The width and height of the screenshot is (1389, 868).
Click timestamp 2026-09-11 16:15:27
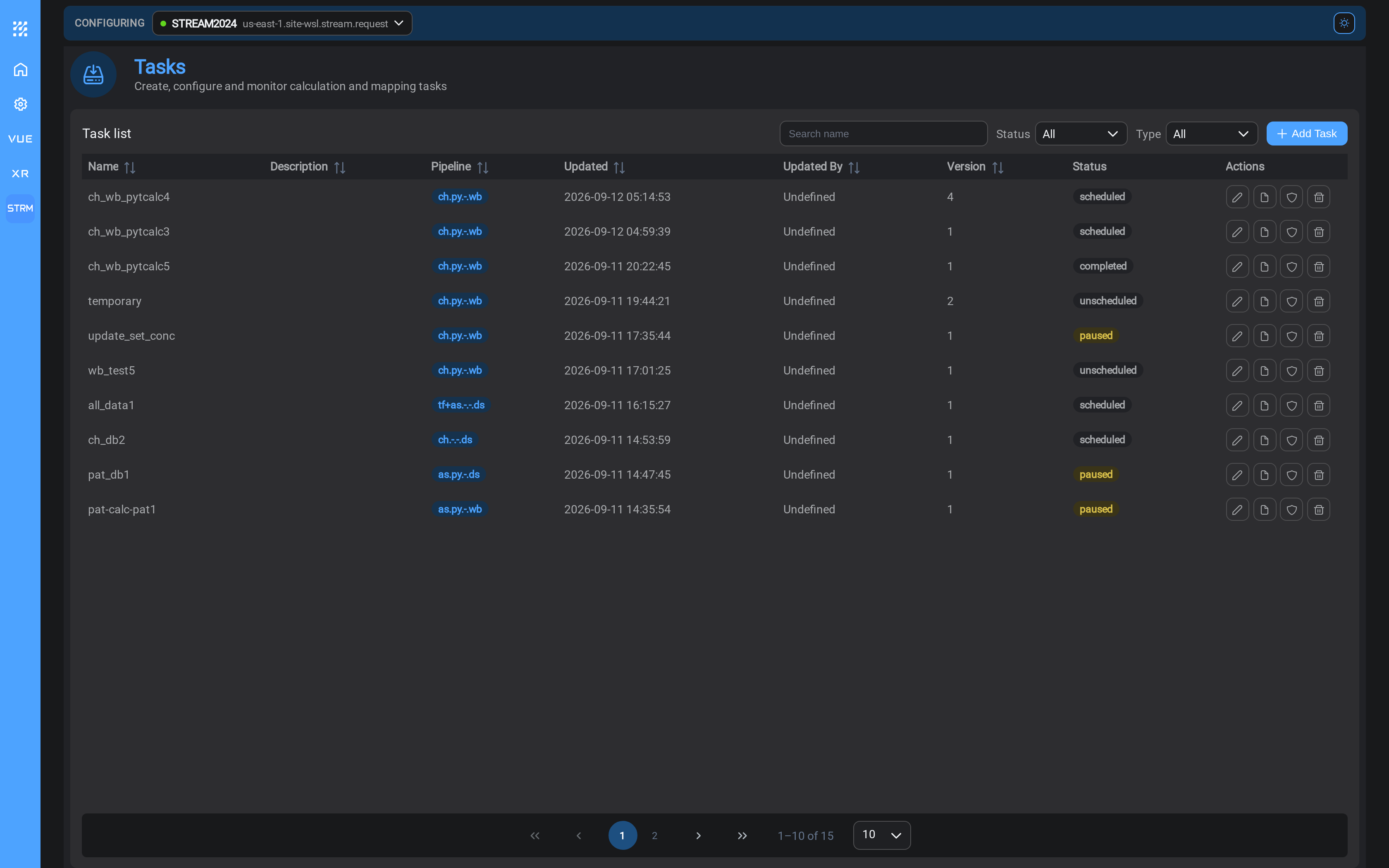click(x=617, y=405)
